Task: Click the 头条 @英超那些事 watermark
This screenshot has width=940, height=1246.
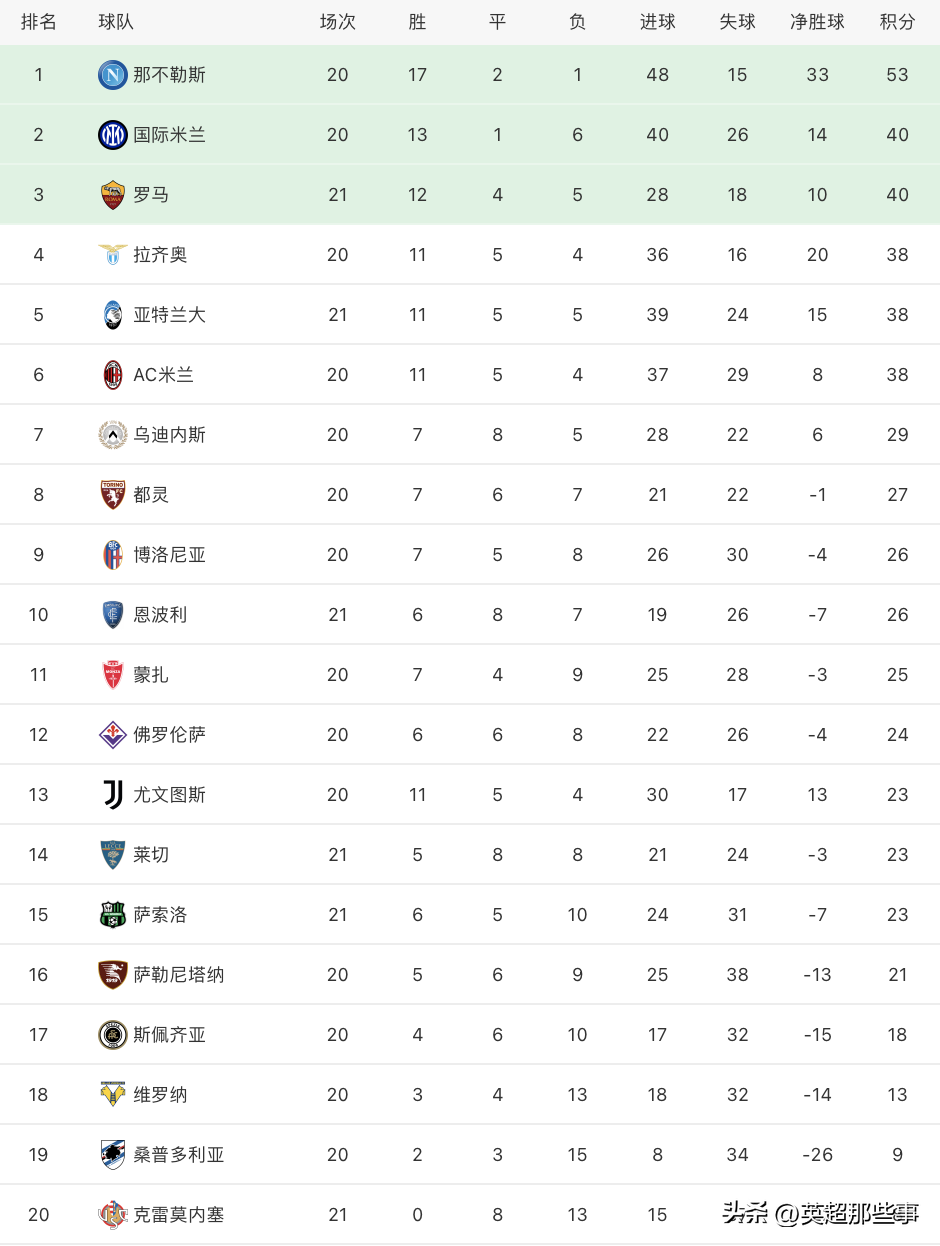Action: (x=821, y=1214)
